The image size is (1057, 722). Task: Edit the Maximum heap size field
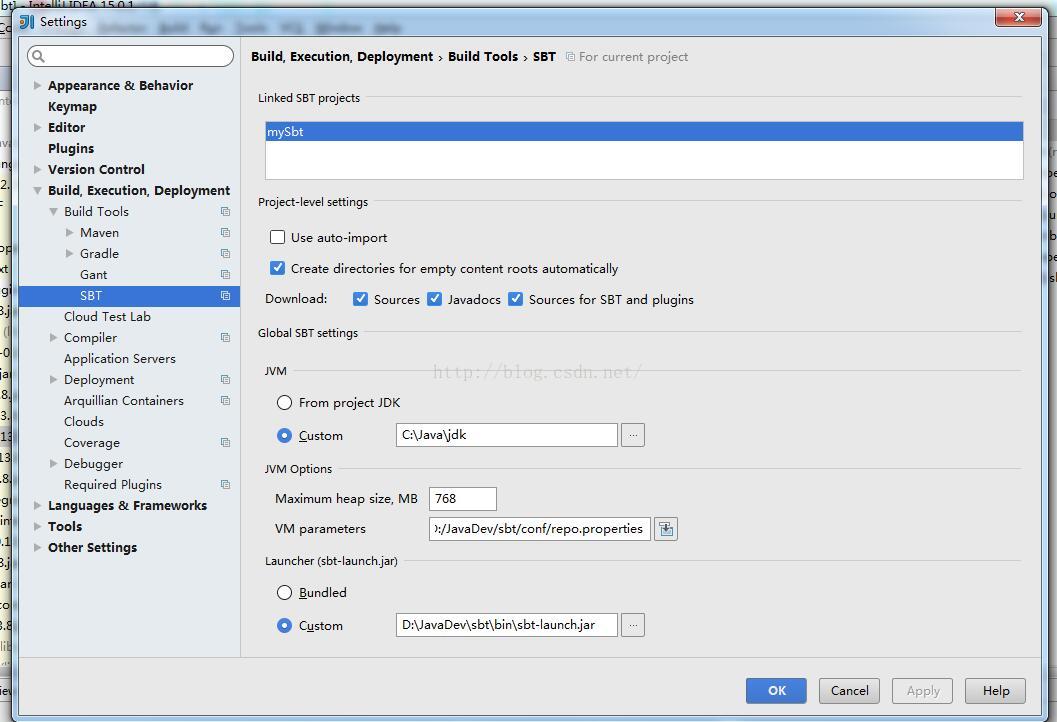click(x=463, y=499)
